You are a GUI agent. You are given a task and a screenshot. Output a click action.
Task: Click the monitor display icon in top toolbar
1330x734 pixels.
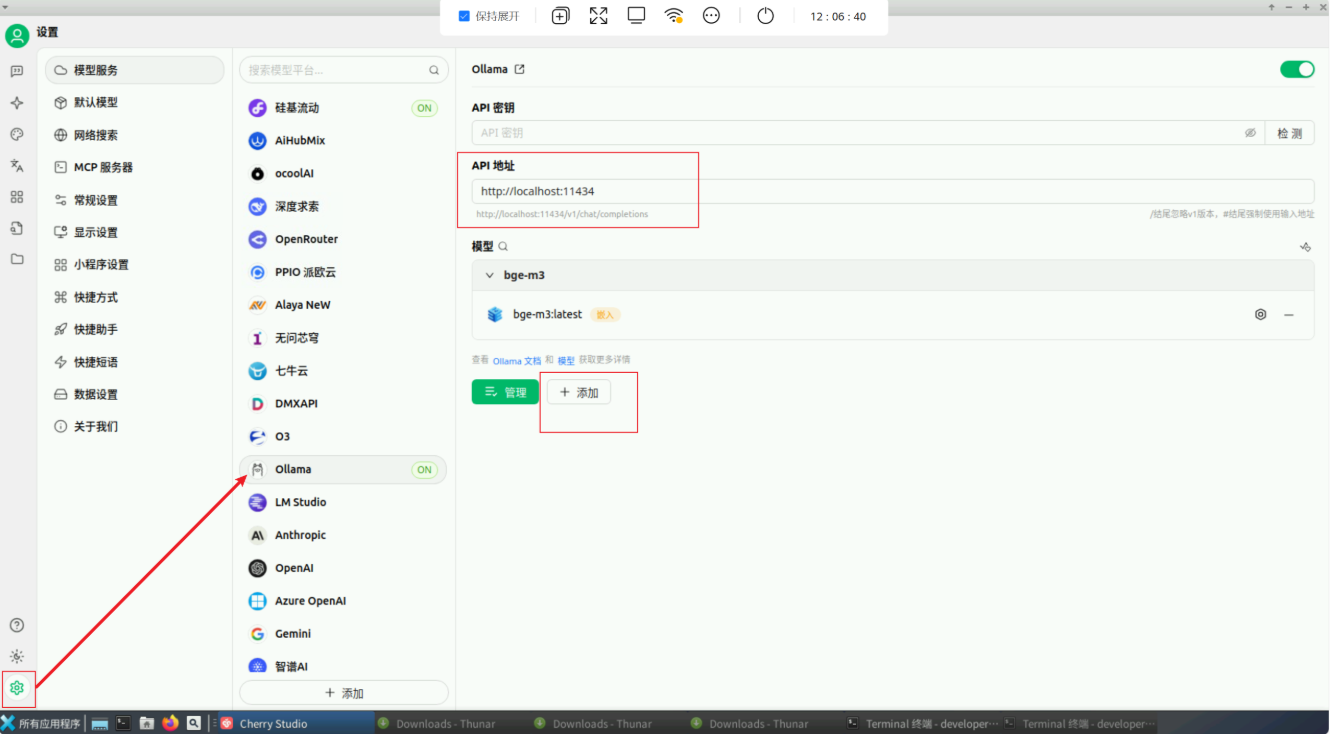[x=636, y=16]
